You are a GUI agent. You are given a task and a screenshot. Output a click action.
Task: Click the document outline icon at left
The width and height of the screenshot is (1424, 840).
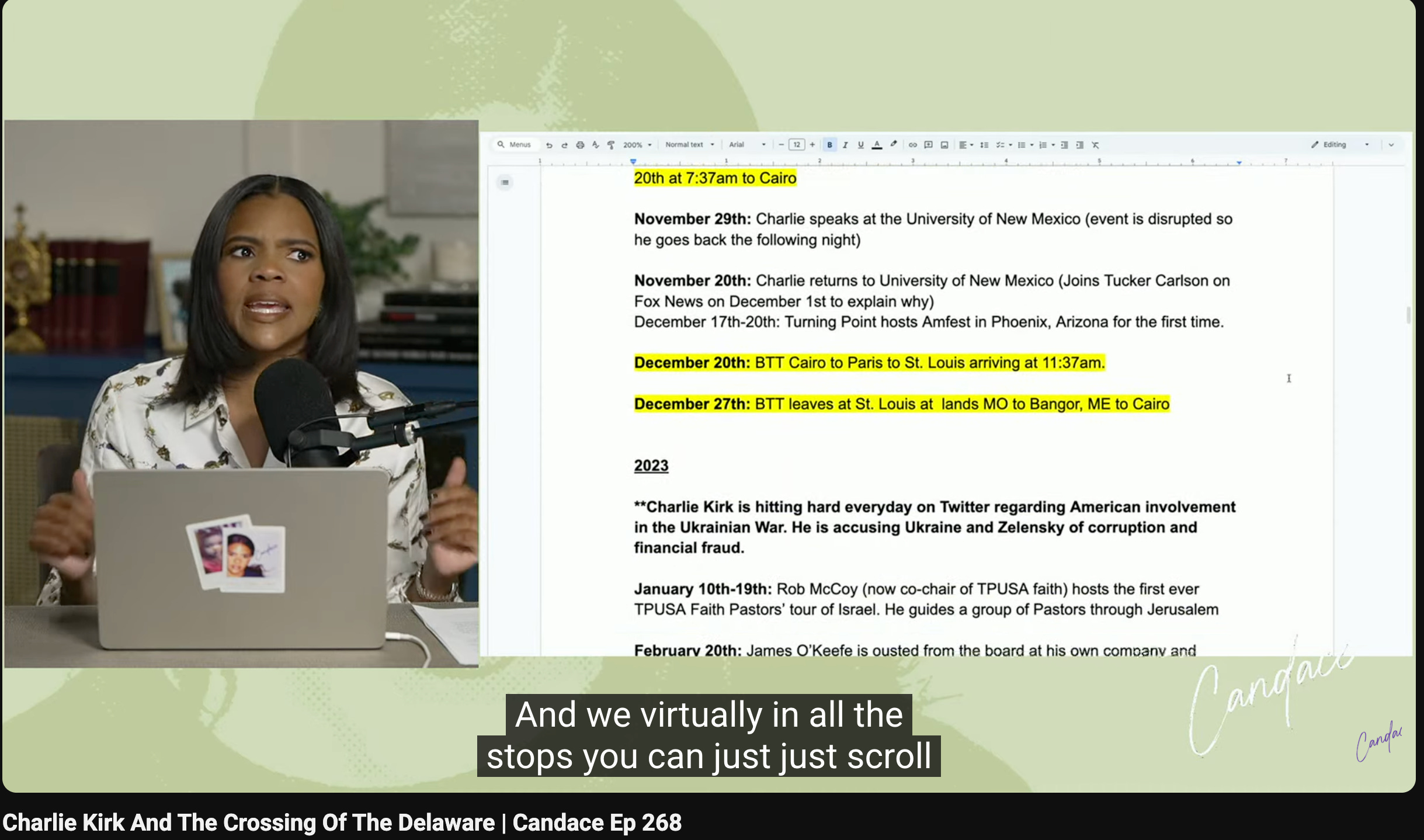click(x=505, y=182)
